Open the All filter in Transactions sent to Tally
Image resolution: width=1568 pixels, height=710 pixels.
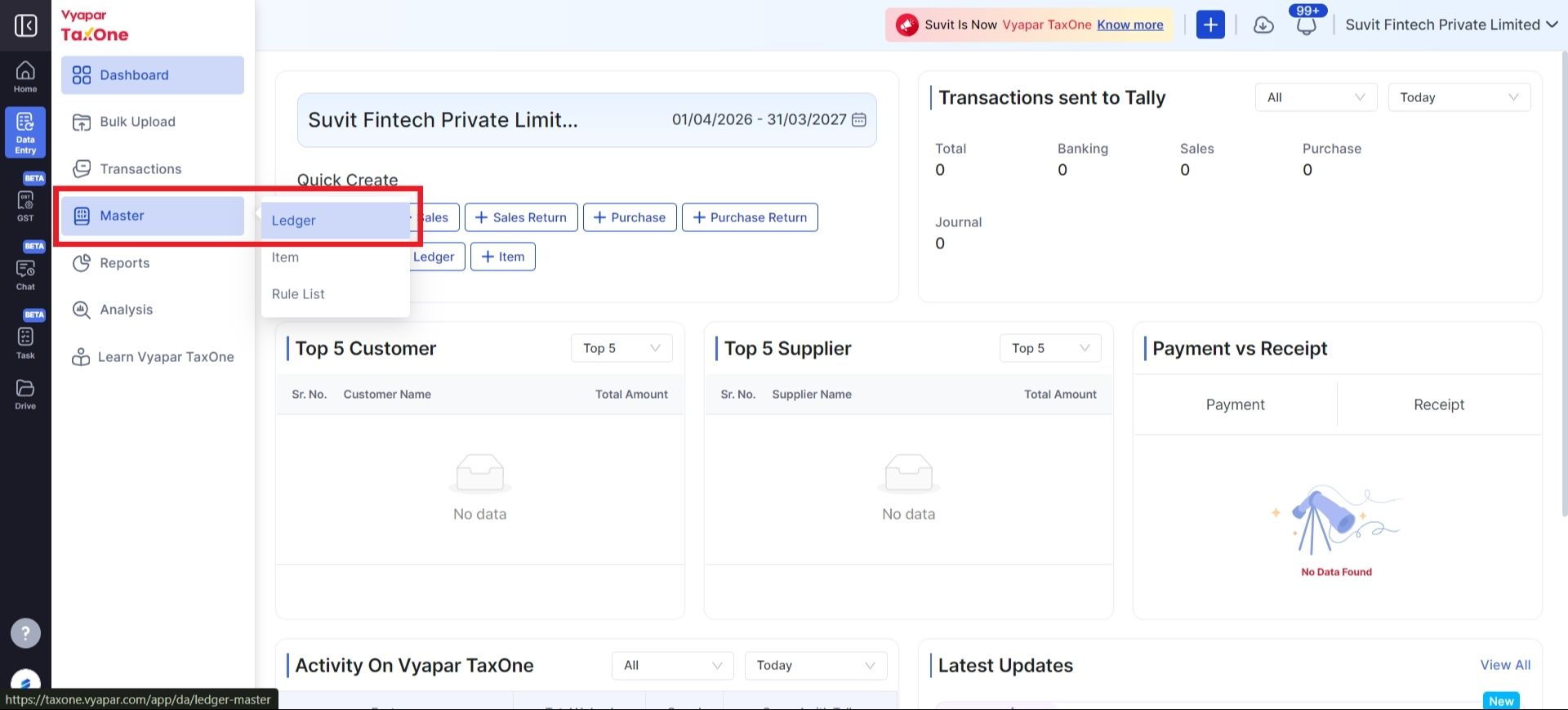click(1316, 97)
